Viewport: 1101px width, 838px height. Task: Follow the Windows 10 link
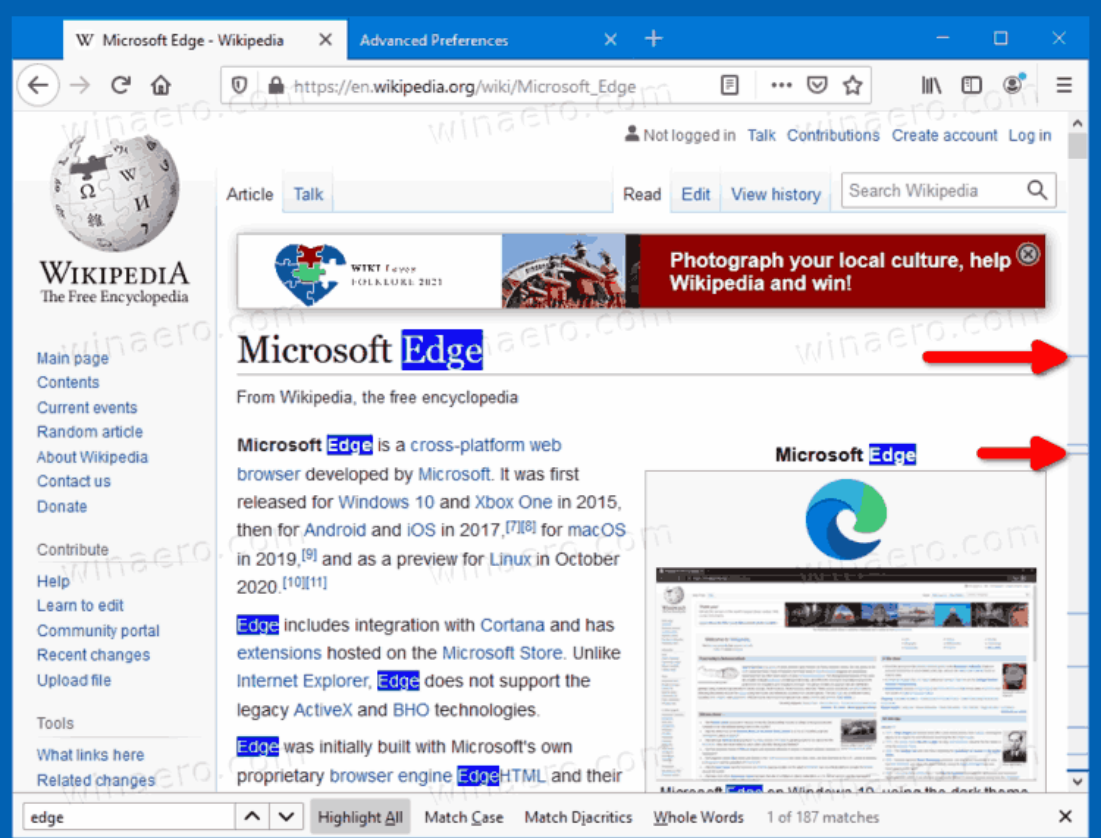[x=386, y=502]
